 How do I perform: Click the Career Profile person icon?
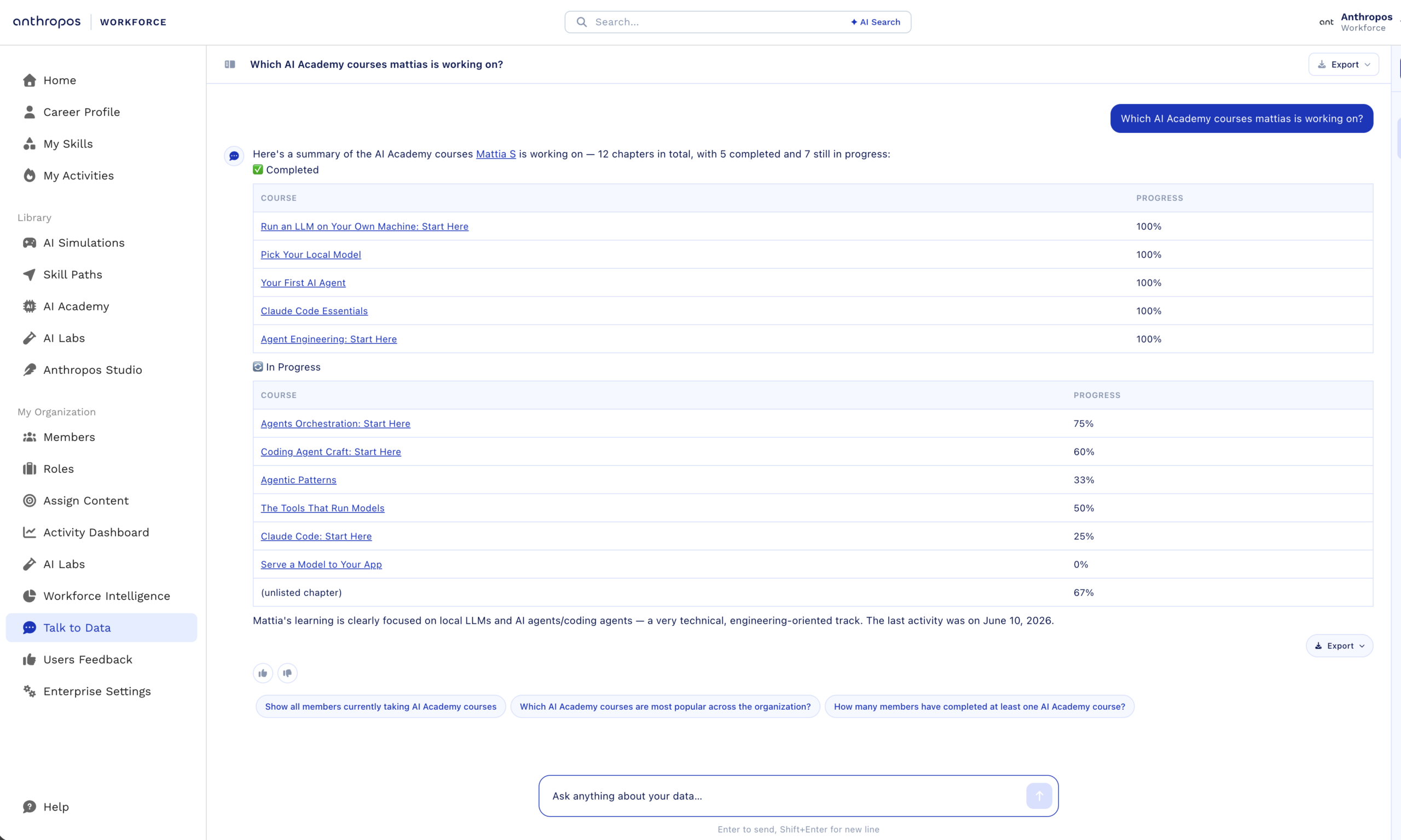(x=30, y=112)
